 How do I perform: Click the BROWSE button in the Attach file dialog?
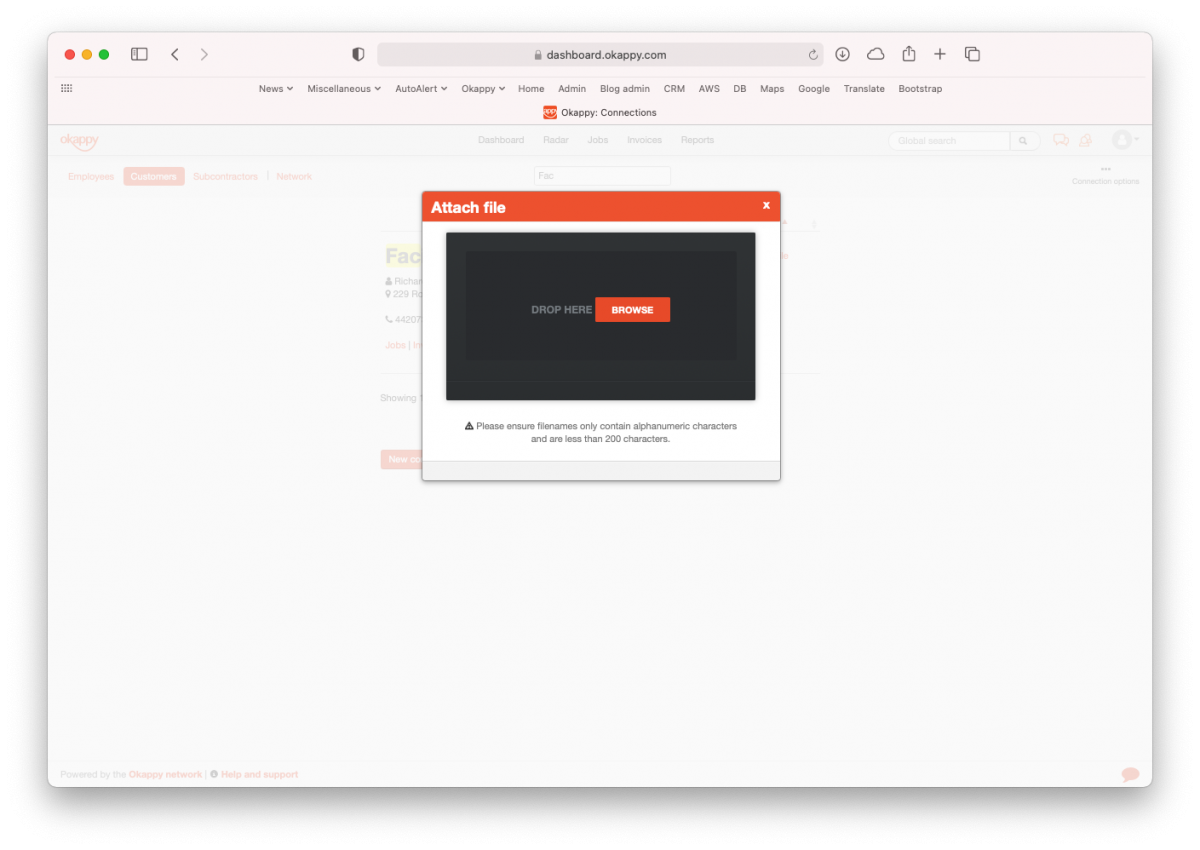pos(632,309)
